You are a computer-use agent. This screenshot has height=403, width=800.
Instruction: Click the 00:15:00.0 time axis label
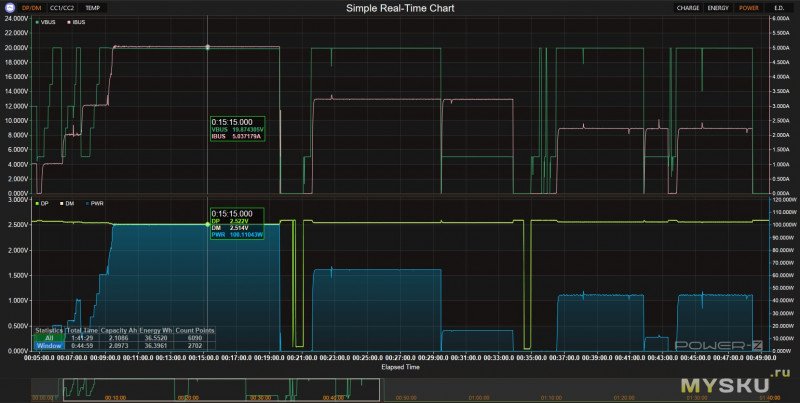(x=203, y=358)
